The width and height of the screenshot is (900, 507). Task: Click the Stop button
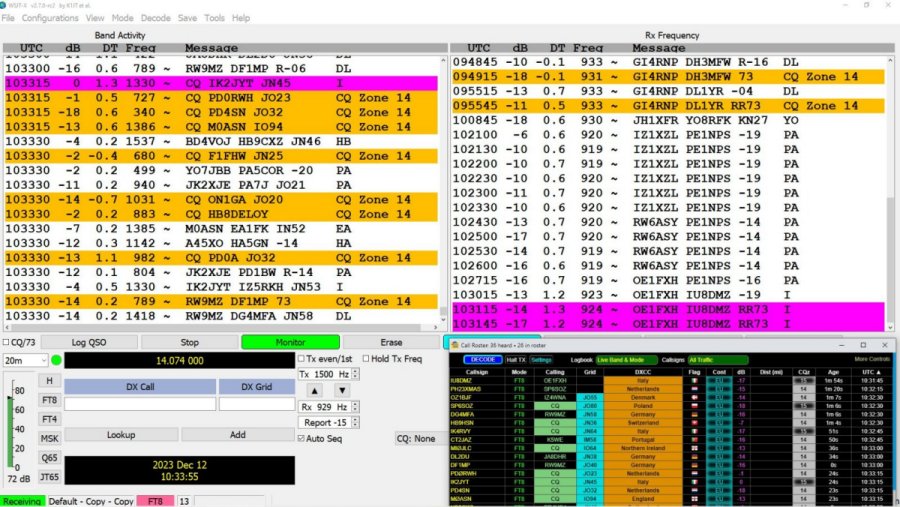[x=189, y=342]
